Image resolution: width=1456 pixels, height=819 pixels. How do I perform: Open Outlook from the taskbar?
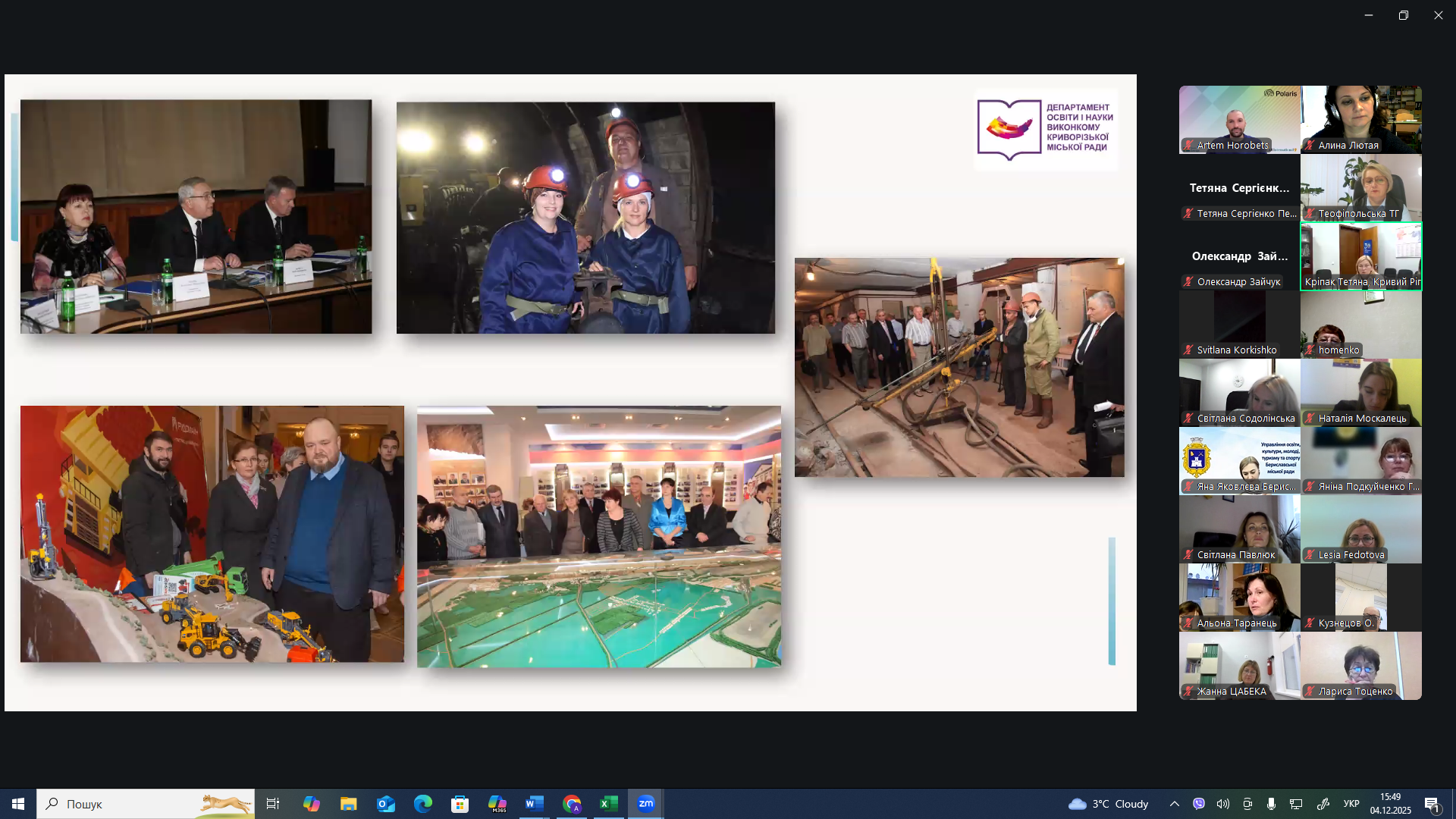click(x=385, y=804)
